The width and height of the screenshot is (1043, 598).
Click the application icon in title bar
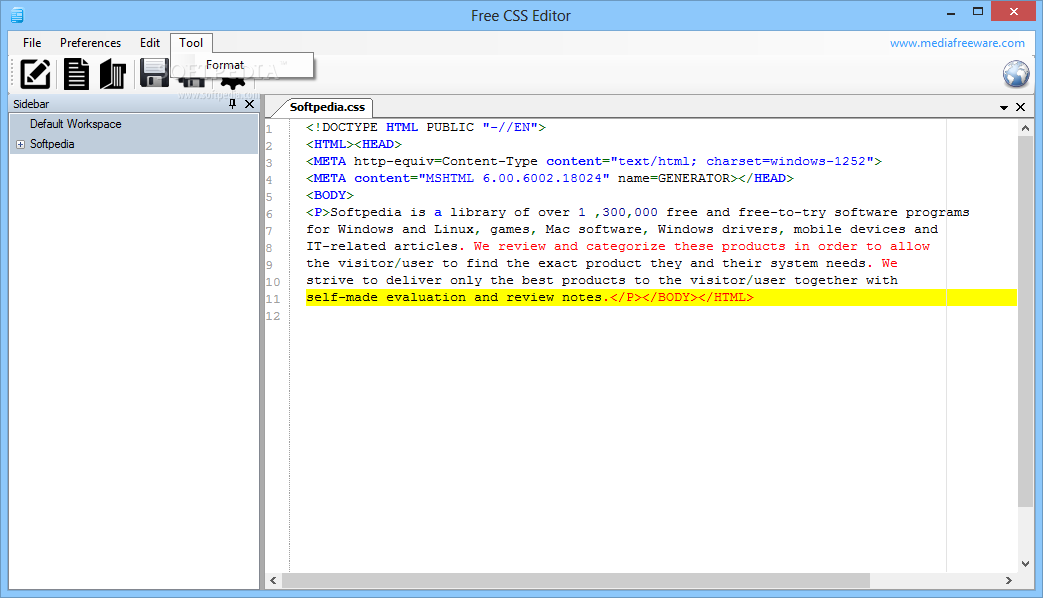(x=17, y=15)
